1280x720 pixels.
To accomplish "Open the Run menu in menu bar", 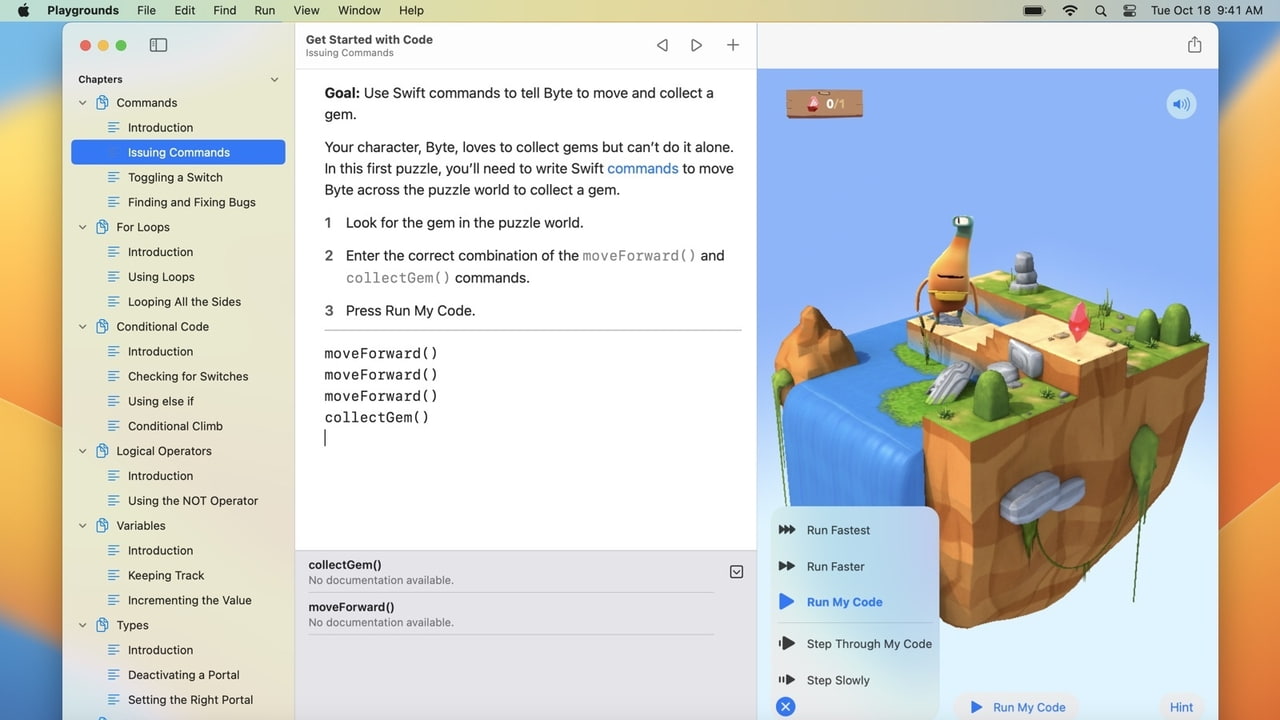I will click(265, 10).
